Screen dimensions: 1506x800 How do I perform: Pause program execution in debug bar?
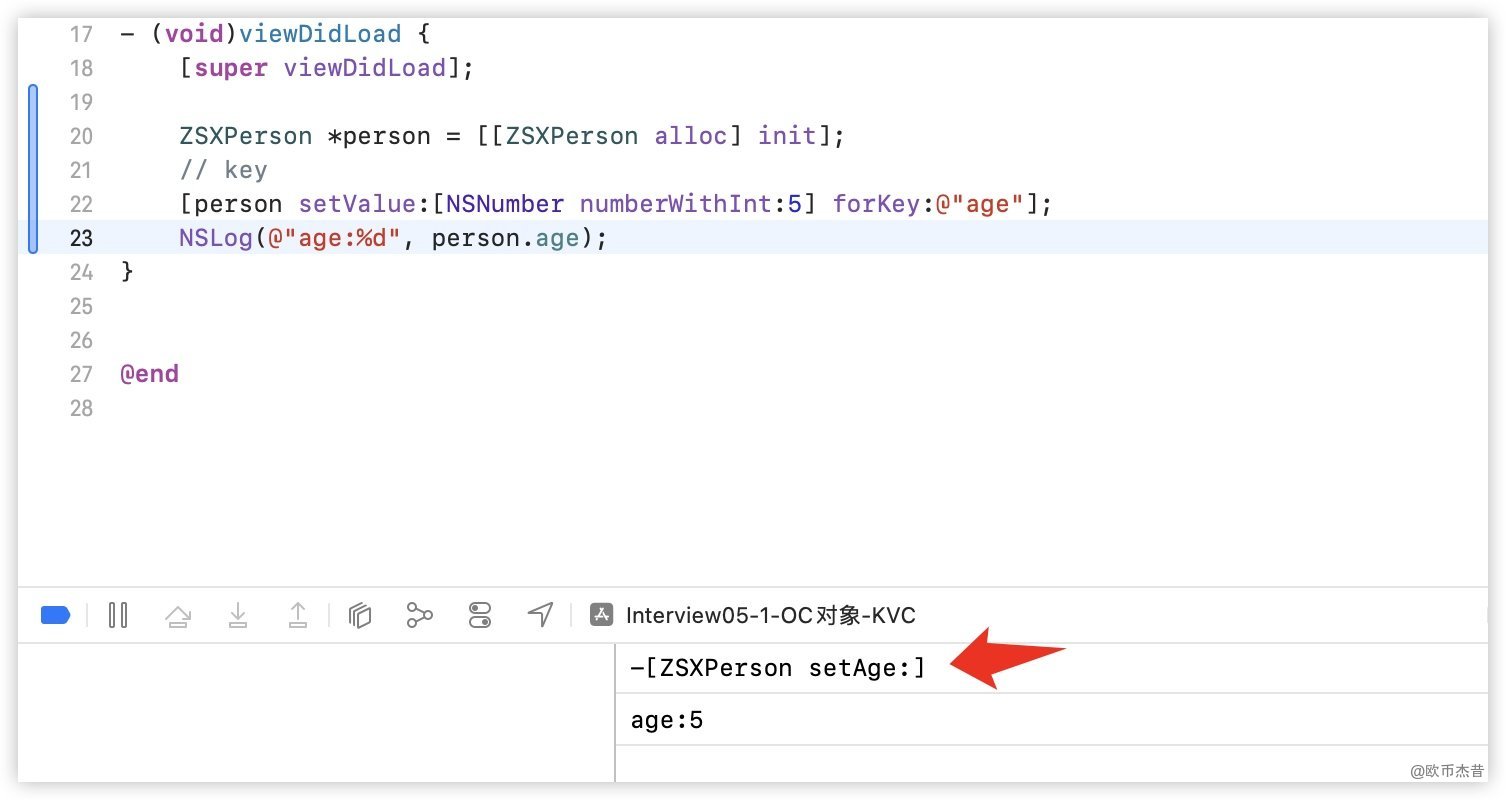118,615
